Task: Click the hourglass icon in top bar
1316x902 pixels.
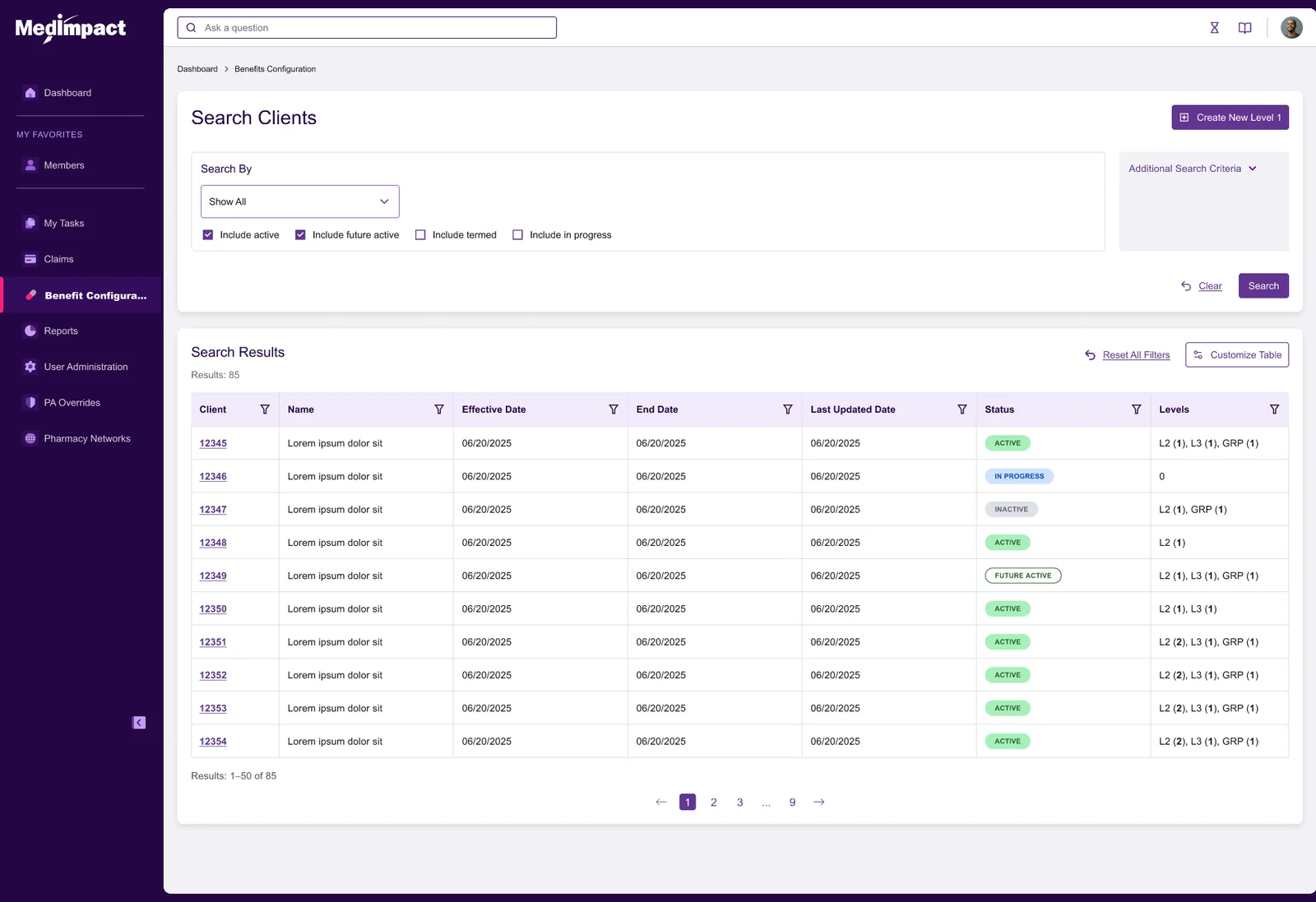Action: (x=1214, y=28)
